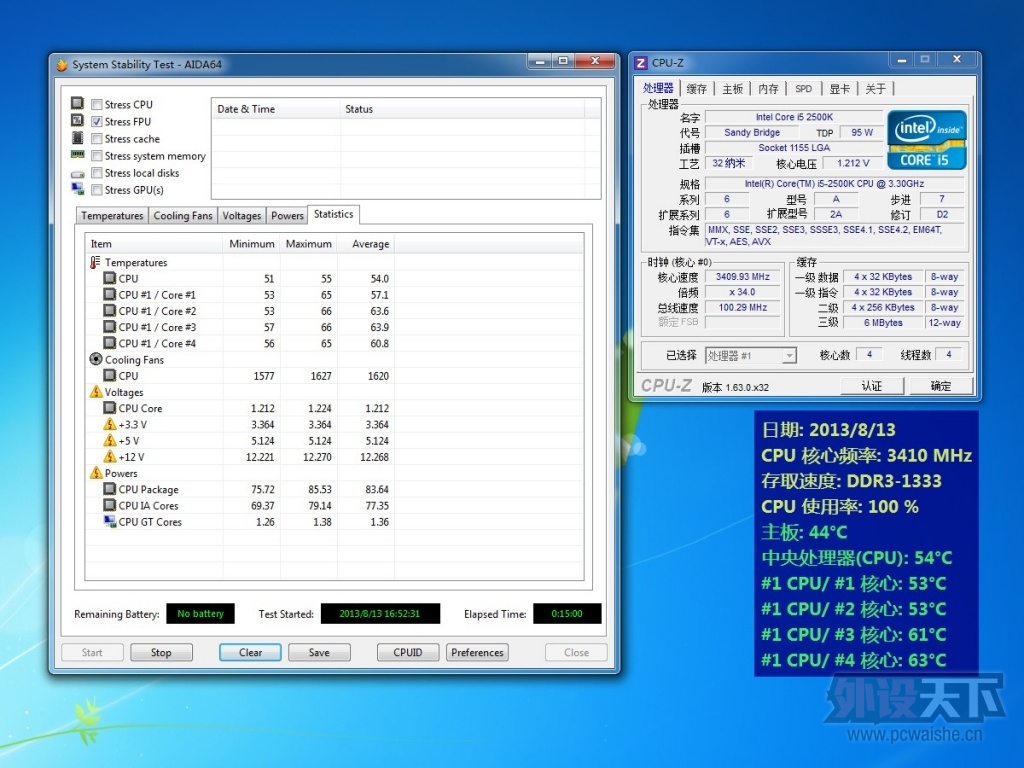
Task: Open the 主板 tab in CPU-Z
Action: point(733,89)
